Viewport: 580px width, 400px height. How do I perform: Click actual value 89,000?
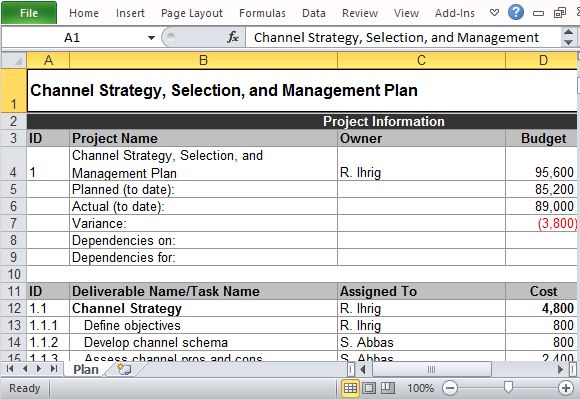click(x=542, y=206)
